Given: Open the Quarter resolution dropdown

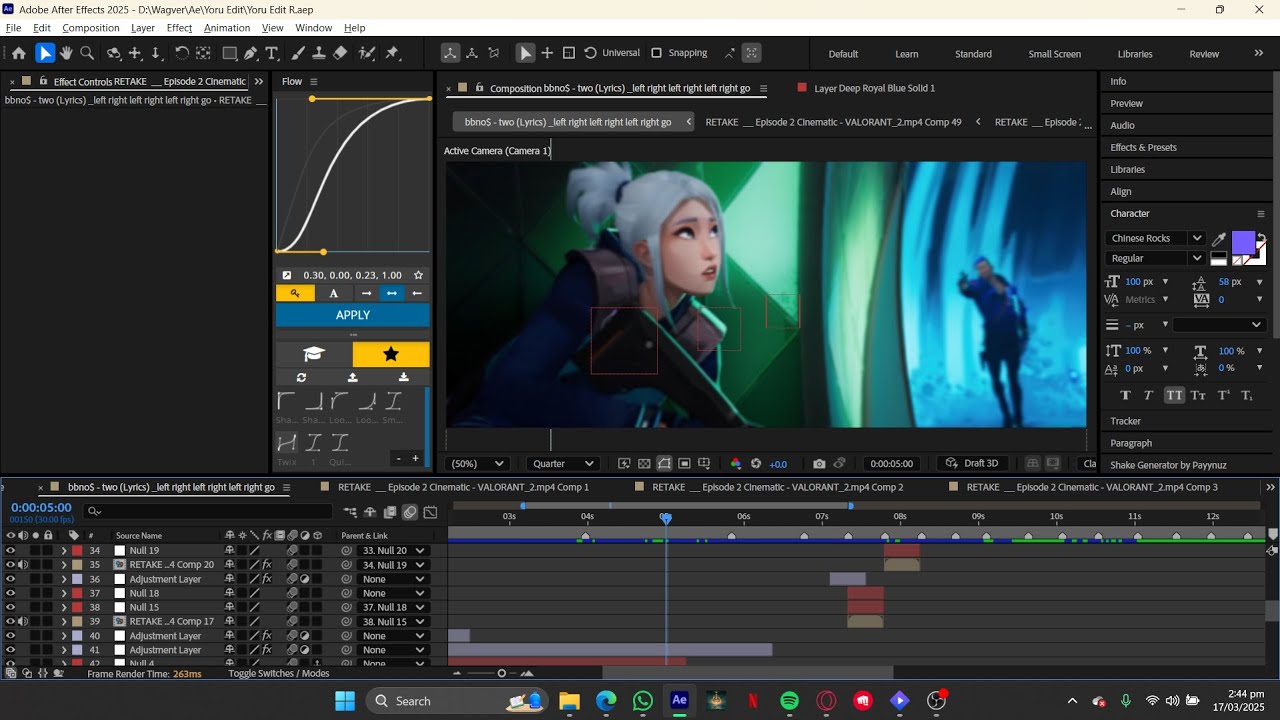Looking at the screenshot, I should coord(563,464).
